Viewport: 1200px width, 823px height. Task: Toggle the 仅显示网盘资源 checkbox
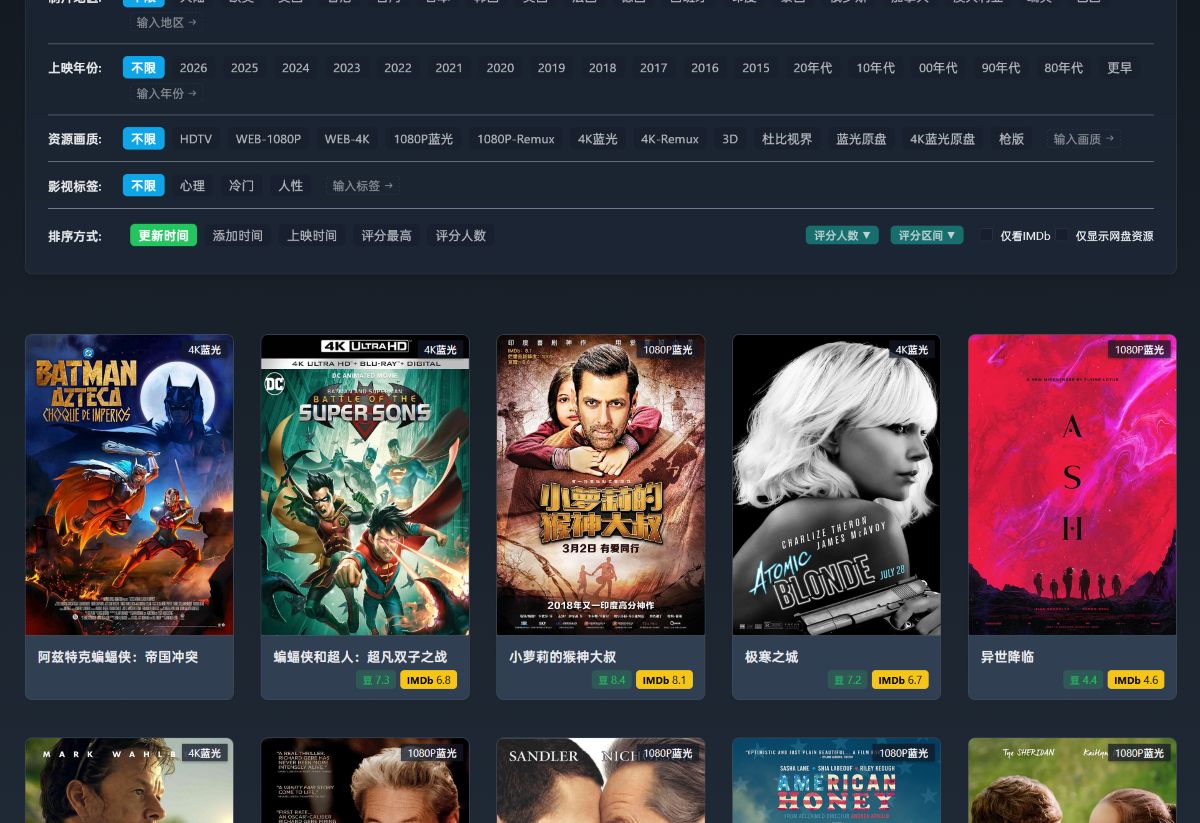pyautogui.click(x=1062, y=236)
